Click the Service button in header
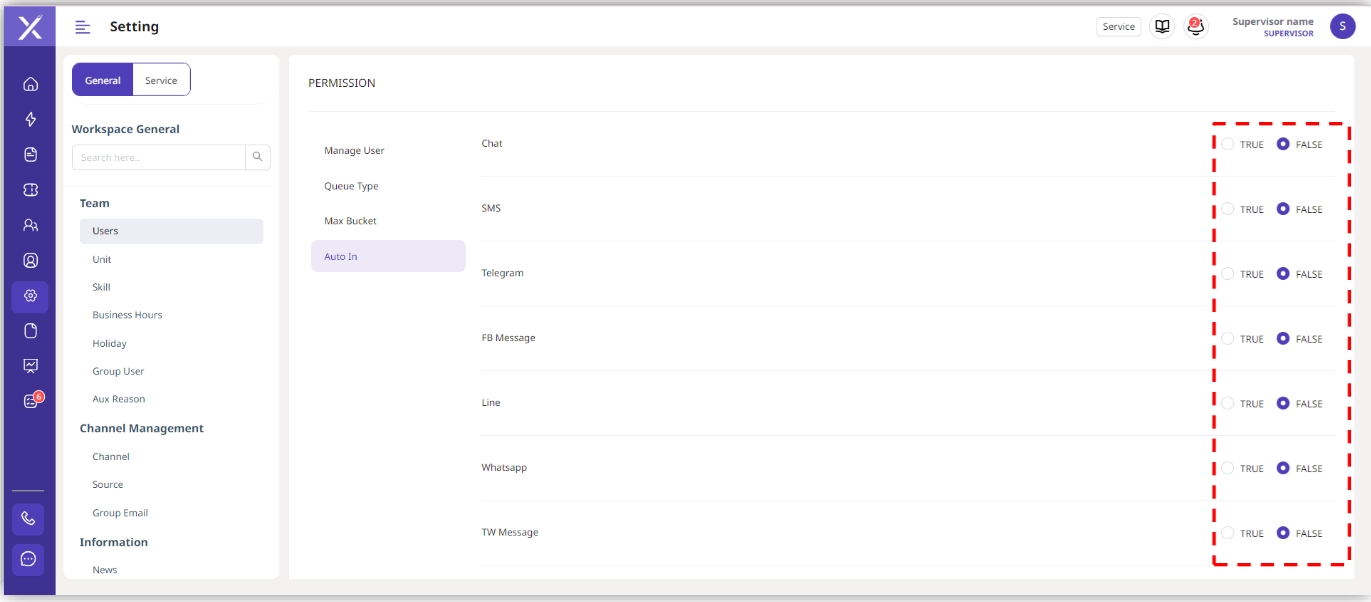 point(1118,27)
